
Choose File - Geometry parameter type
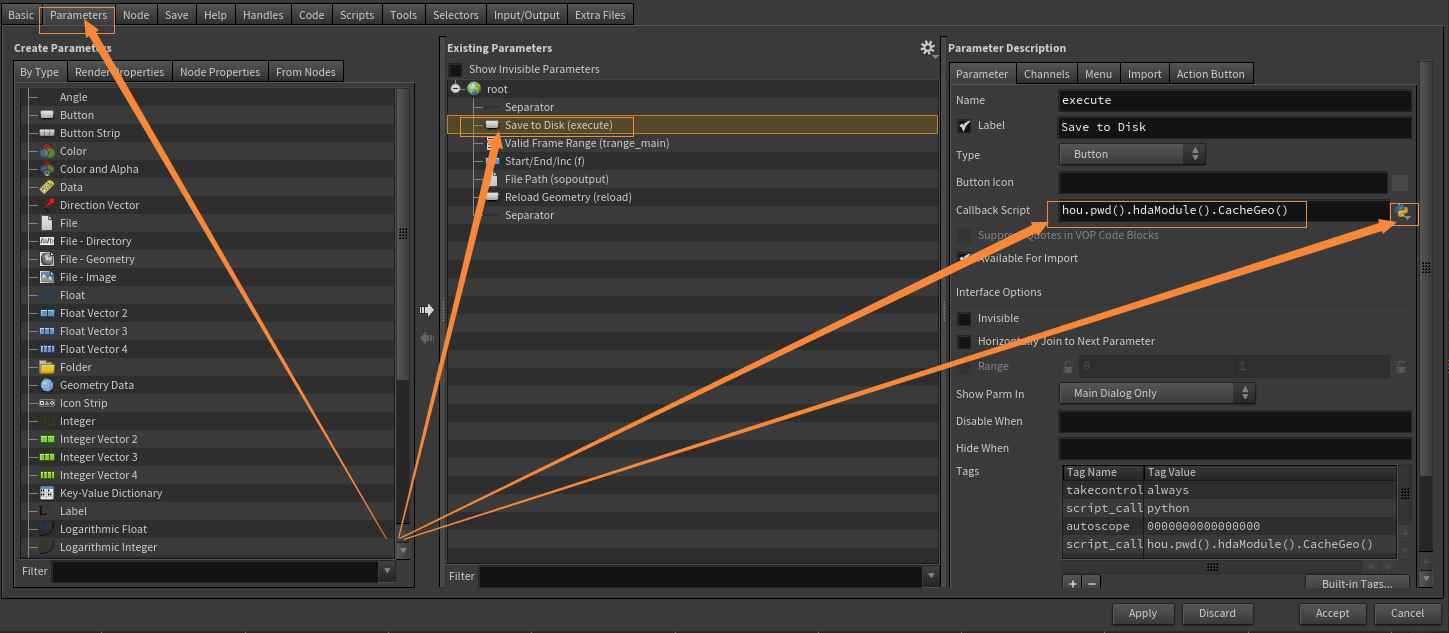click(97, 259)
